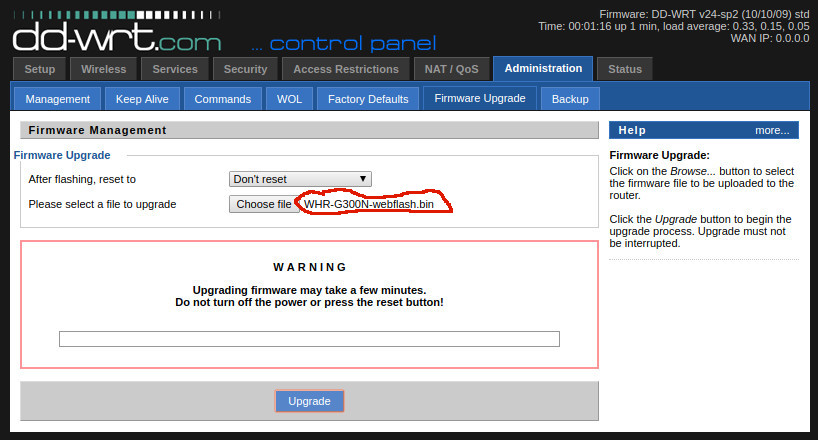Switch to the Wireless tab

click(103, 69)
